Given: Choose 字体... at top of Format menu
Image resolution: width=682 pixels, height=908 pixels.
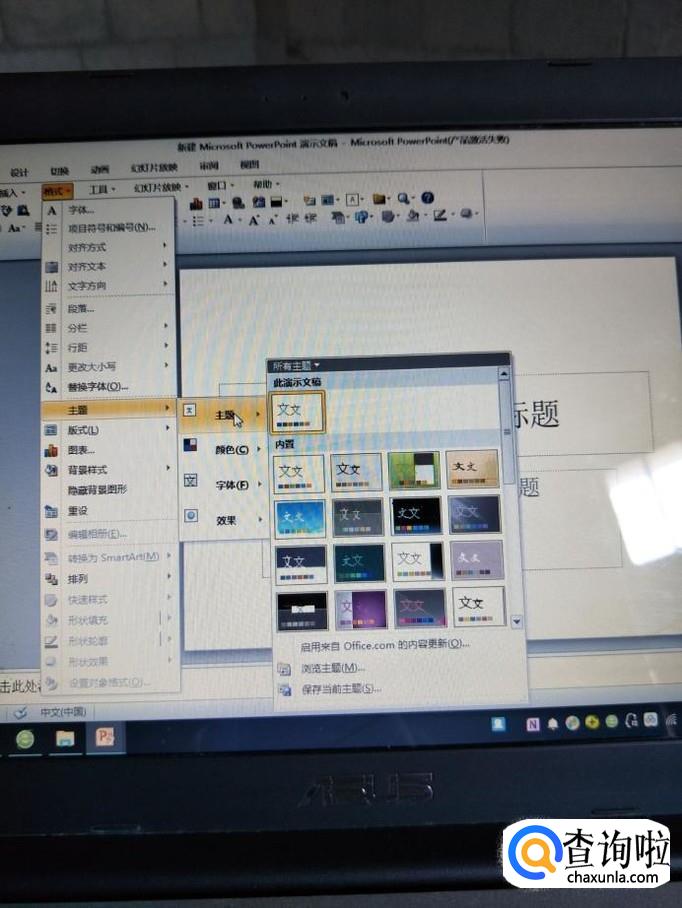Looking at the screenshot, I should click(109, 210).
